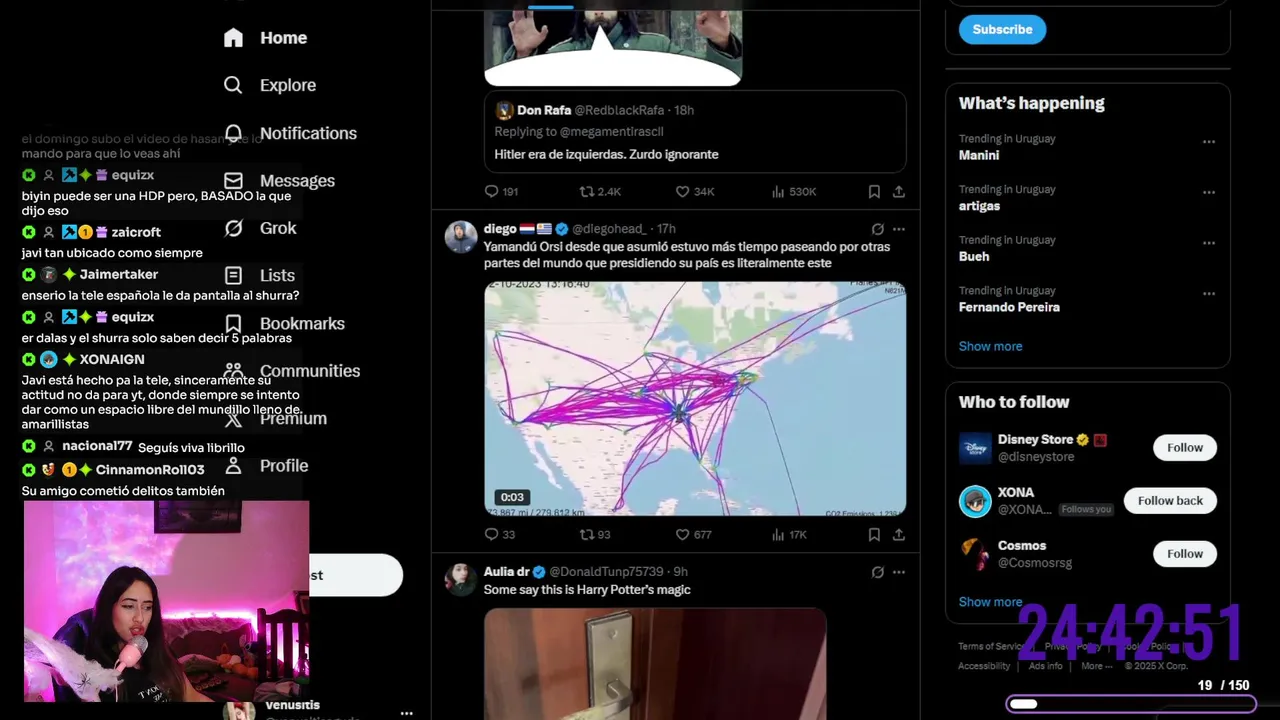Open @diegohead_ handle
Screen dimensions: 1280x720
click(609, 229)
